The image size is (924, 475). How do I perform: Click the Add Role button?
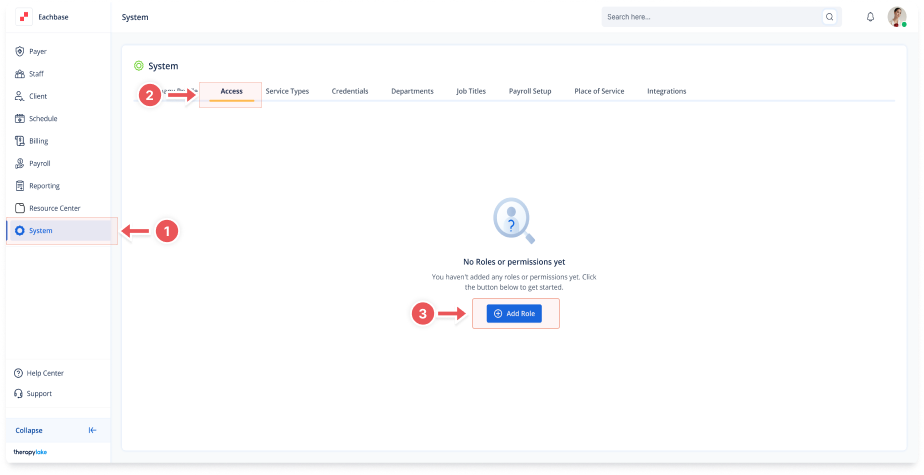click(x=514, y=314)
